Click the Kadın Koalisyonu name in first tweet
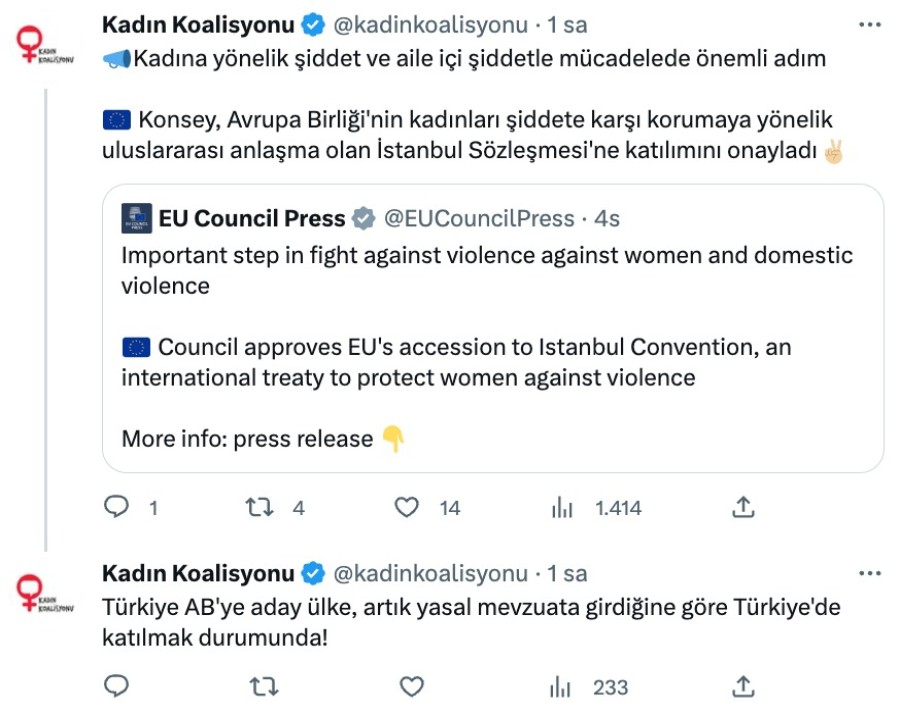900x716 pixels. (197, 23)
